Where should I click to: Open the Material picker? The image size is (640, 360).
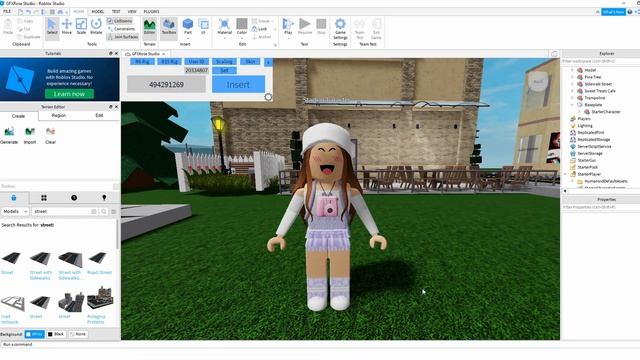coord(224,27)
